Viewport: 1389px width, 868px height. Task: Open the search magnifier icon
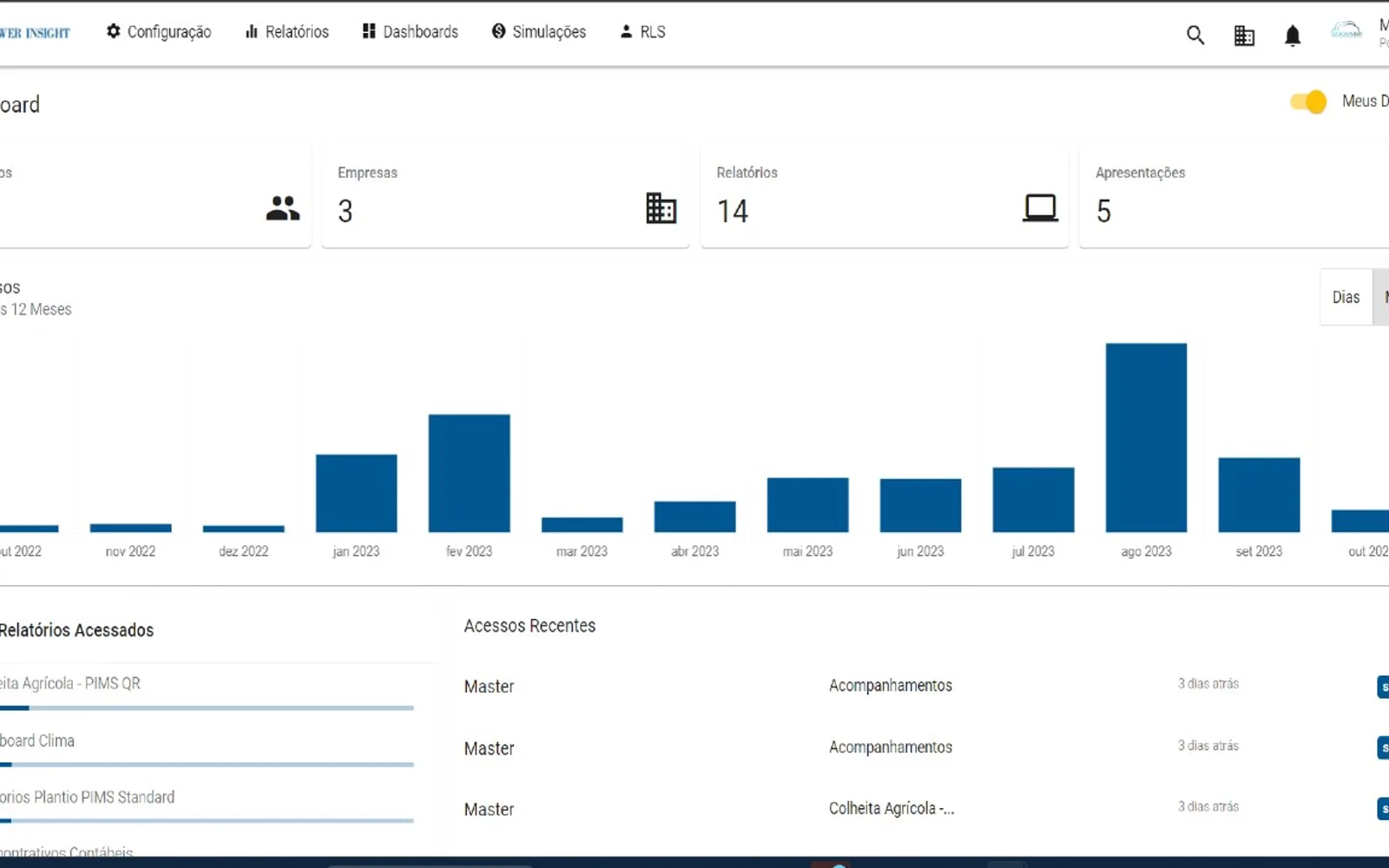[x=1195, y=35]
